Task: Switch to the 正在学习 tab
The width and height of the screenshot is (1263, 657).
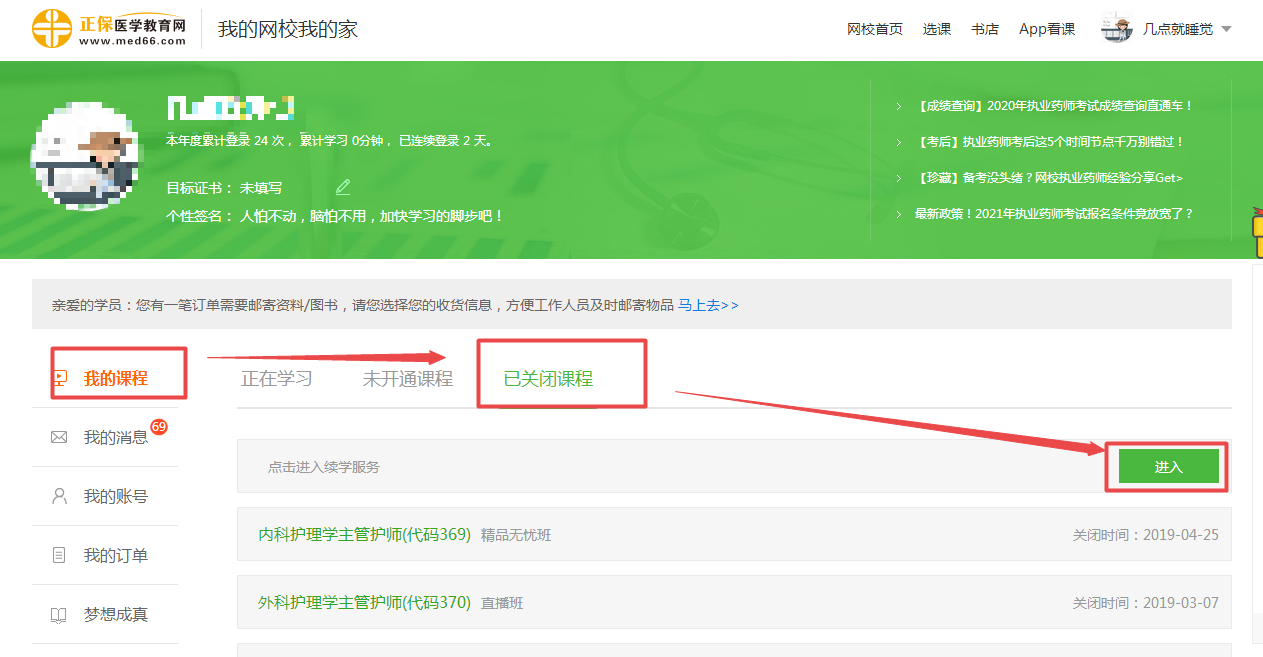Action: point(277,379)
